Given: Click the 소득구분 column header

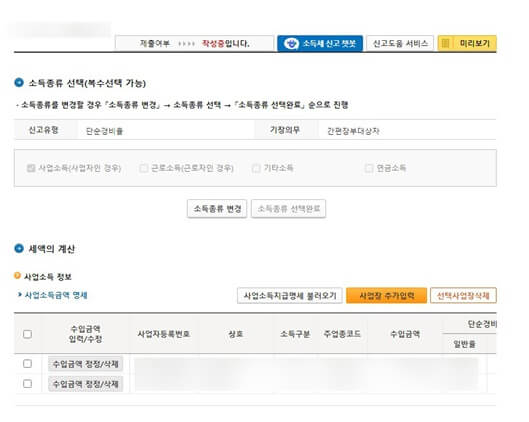Looking at the screenshot, I should (x=295, y=334).
